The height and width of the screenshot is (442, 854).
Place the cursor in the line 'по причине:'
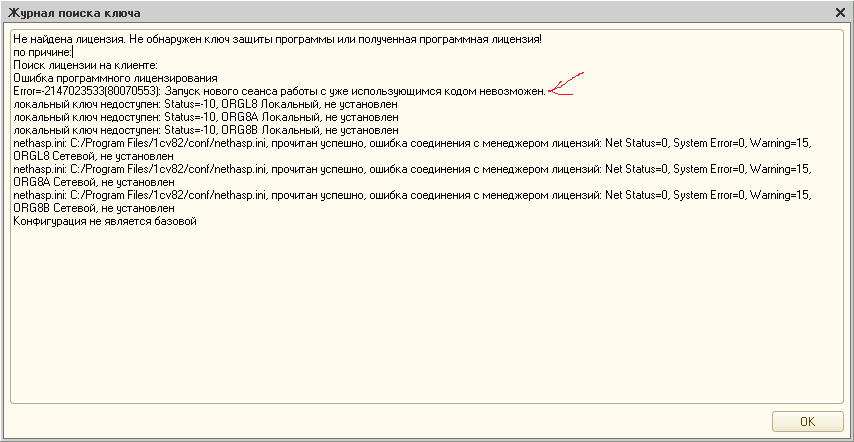tap(43, 52)
